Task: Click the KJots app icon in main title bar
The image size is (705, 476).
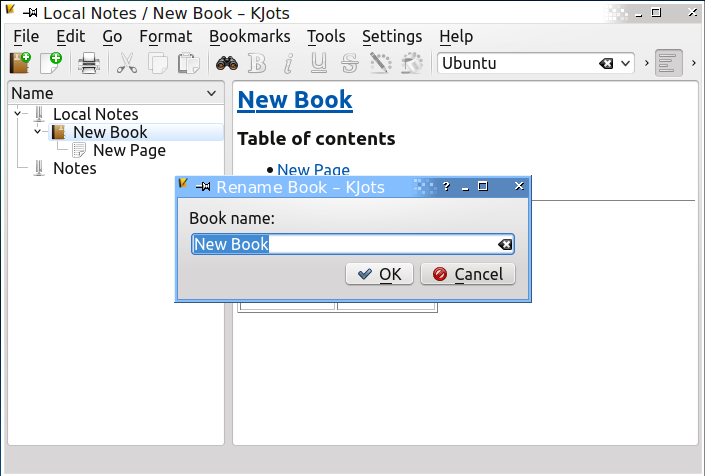Action: tap(10, 9)
